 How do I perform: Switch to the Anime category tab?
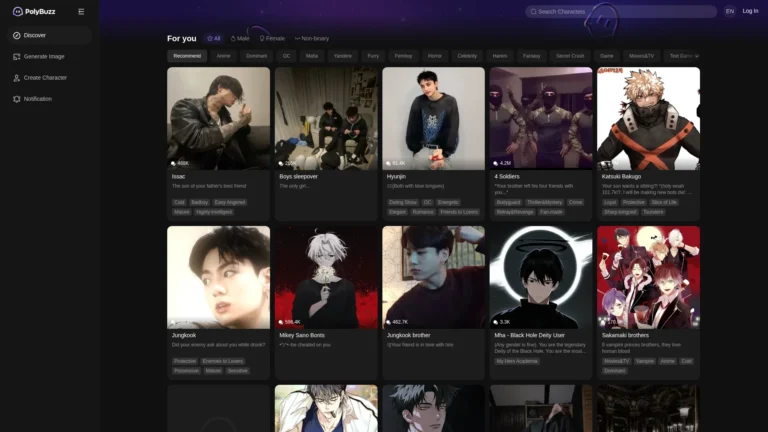223,56
